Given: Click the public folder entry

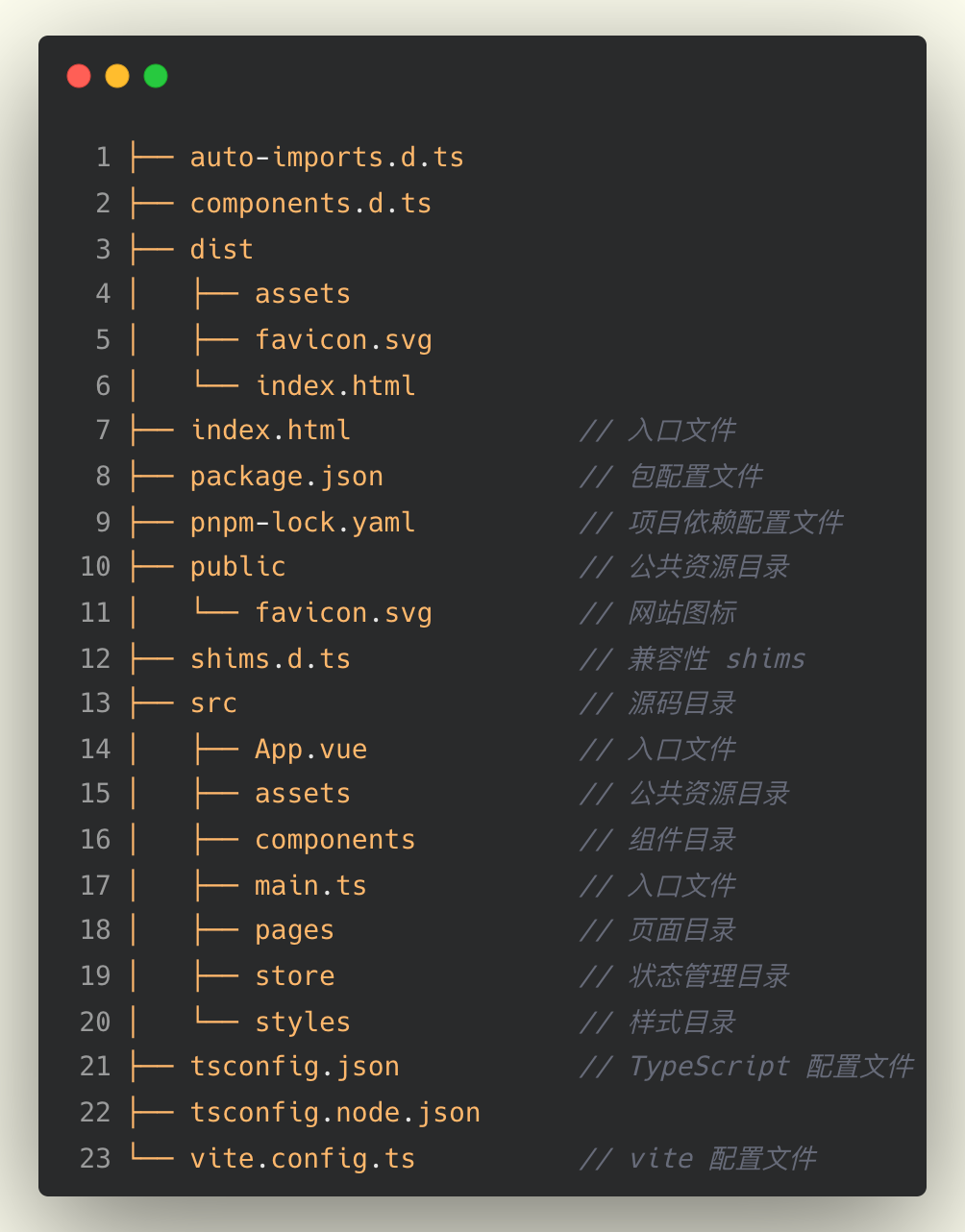Looking at the screenshot, I should [237, 566].
